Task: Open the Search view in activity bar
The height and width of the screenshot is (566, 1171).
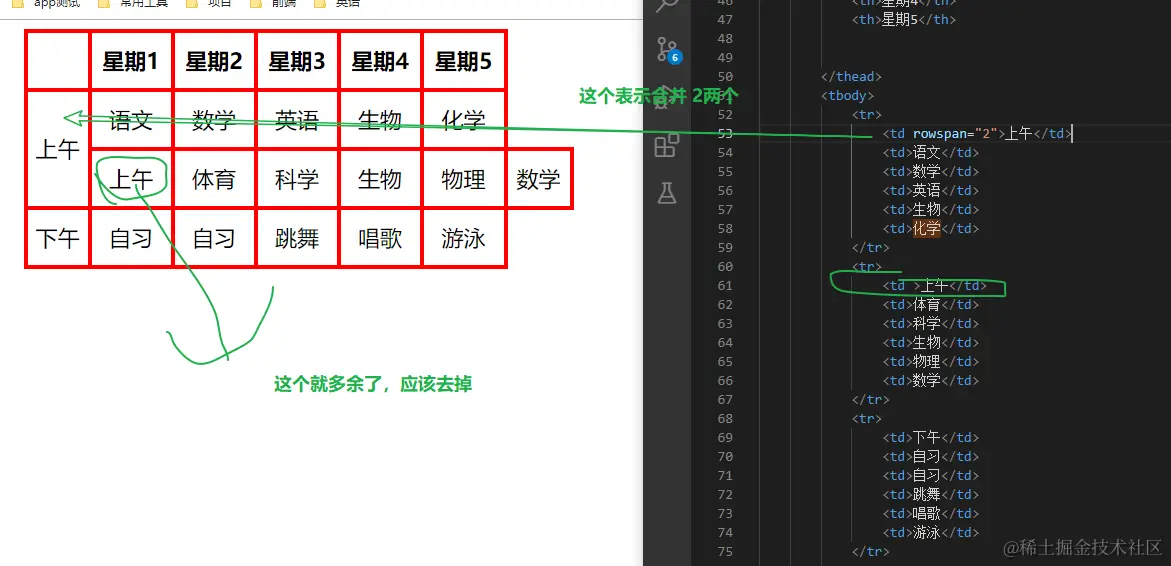Action: (x=665, y=6)
